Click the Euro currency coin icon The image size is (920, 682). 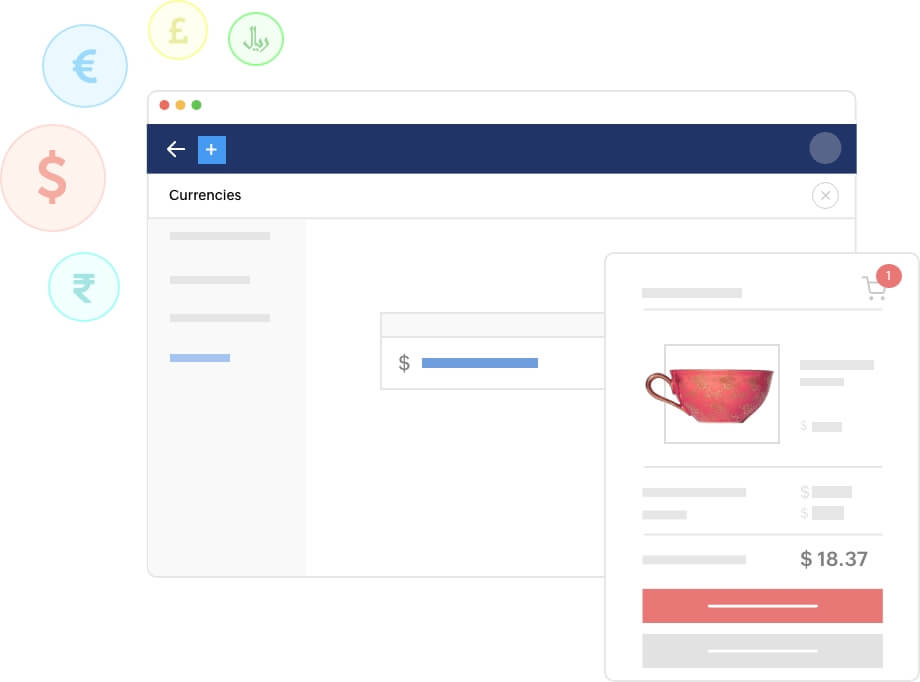pyautogui.click(x=85, y=66)
